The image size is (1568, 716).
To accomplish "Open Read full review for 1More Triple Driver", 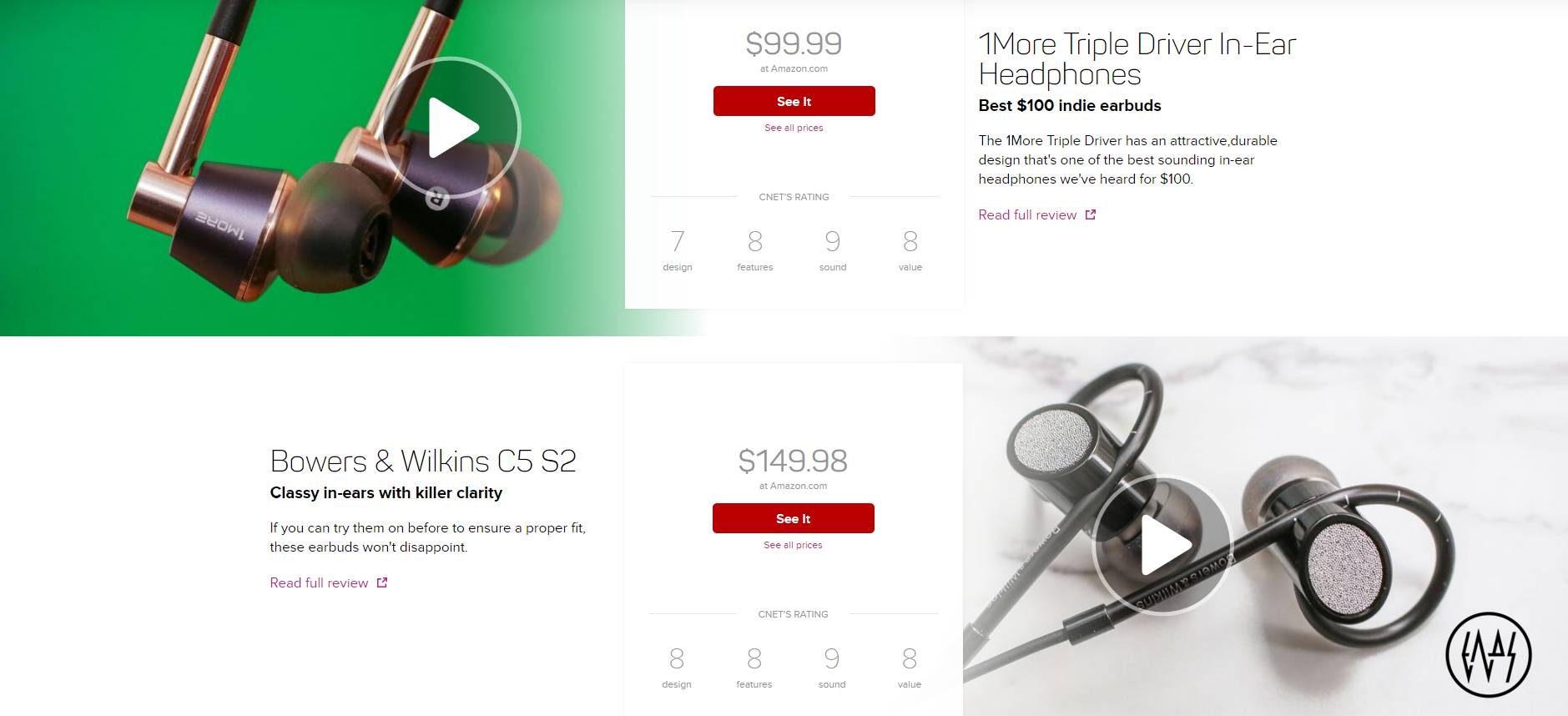I will (1027, 214).
